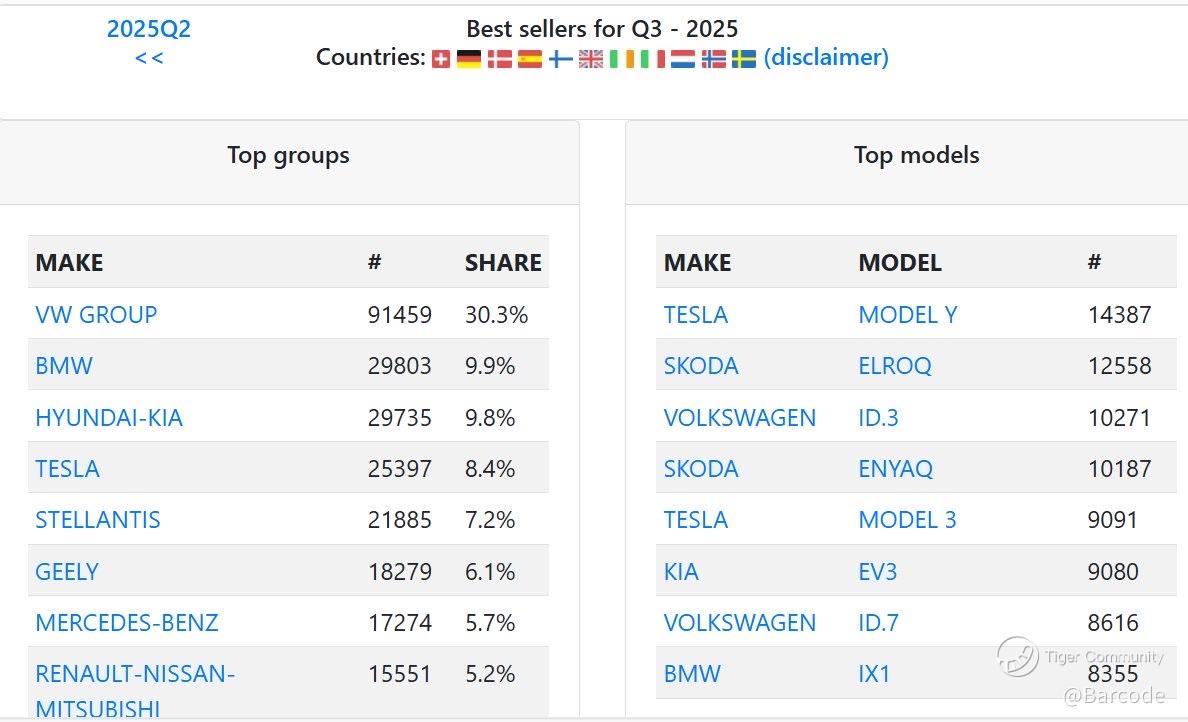Click the Netherlands flag icon
The height and width of the screenshot is (722, 1188).
(683, 59)
